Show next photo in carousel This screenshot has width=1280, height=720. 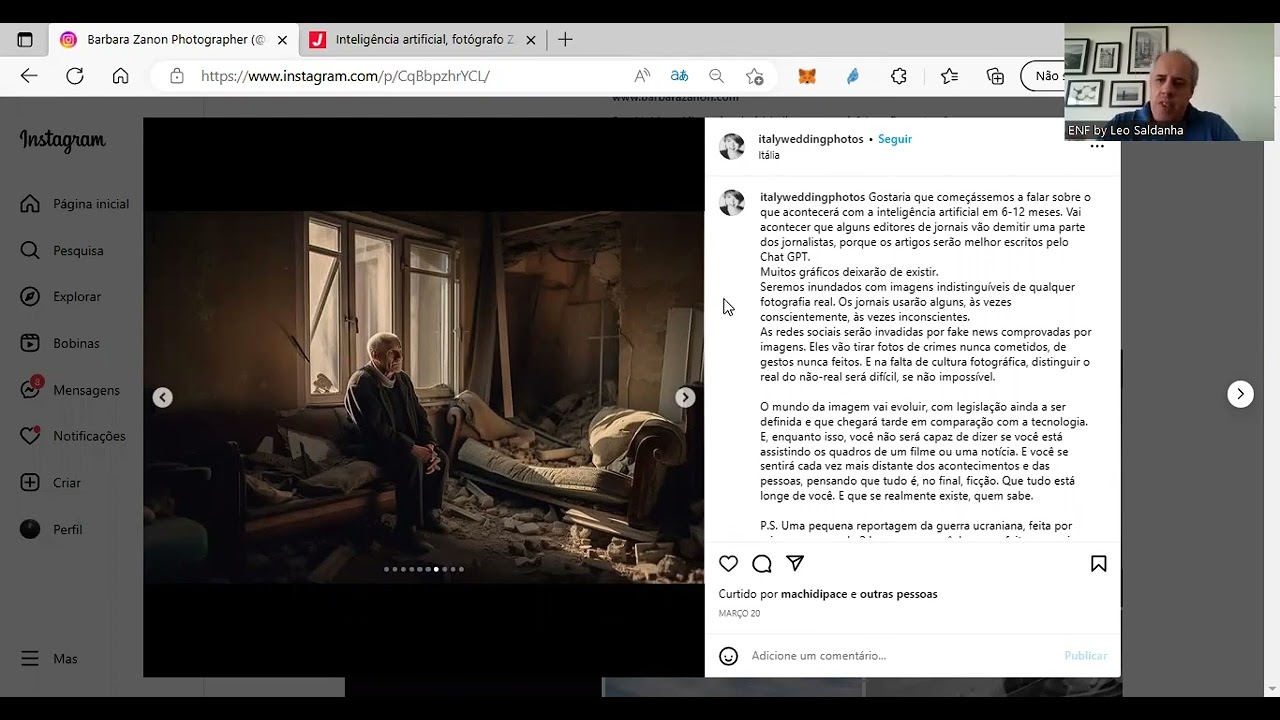pyautogui.click(x=685, y=398)
